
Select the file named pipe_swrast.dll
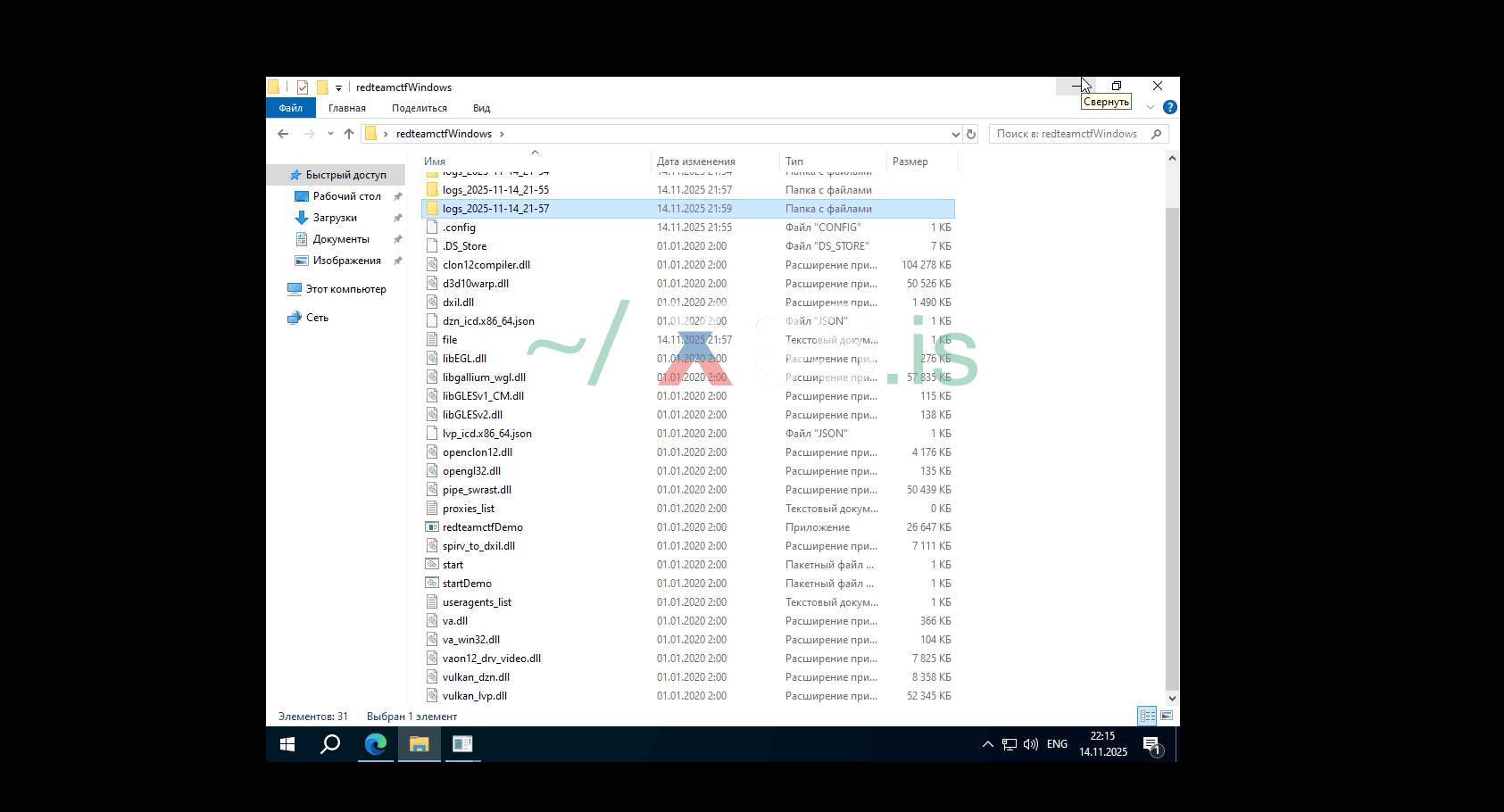[x=477, y=490]
